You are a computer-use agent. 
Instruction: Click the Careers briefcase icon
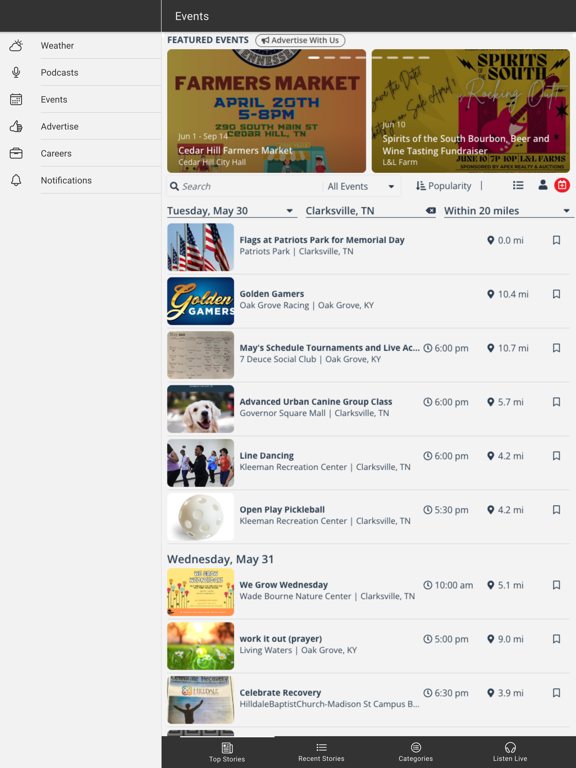[x=16, y=153]
